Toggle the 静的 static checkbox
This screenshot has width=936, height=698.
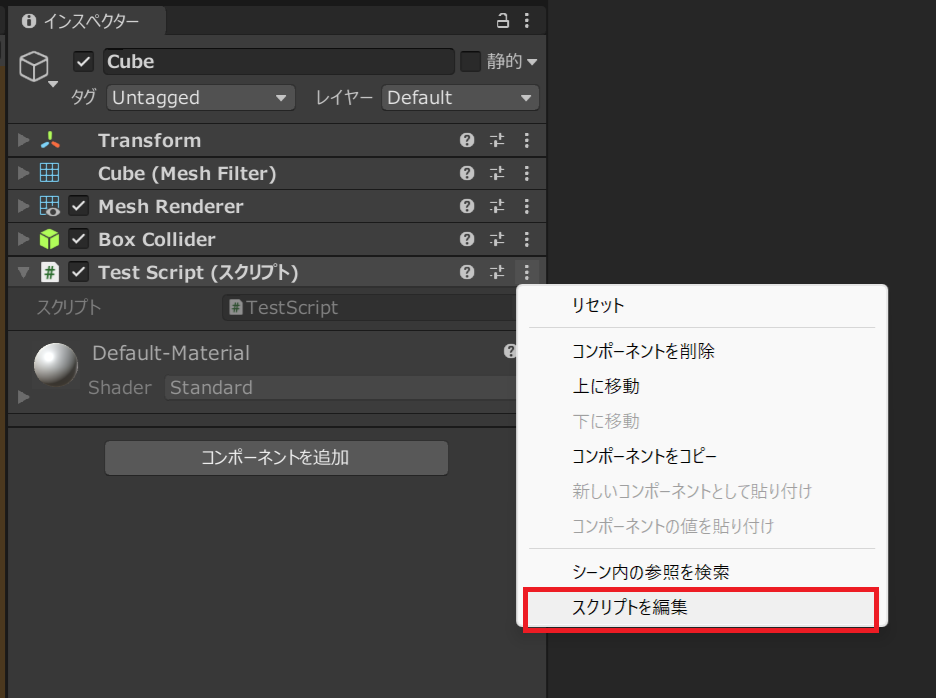470,62
